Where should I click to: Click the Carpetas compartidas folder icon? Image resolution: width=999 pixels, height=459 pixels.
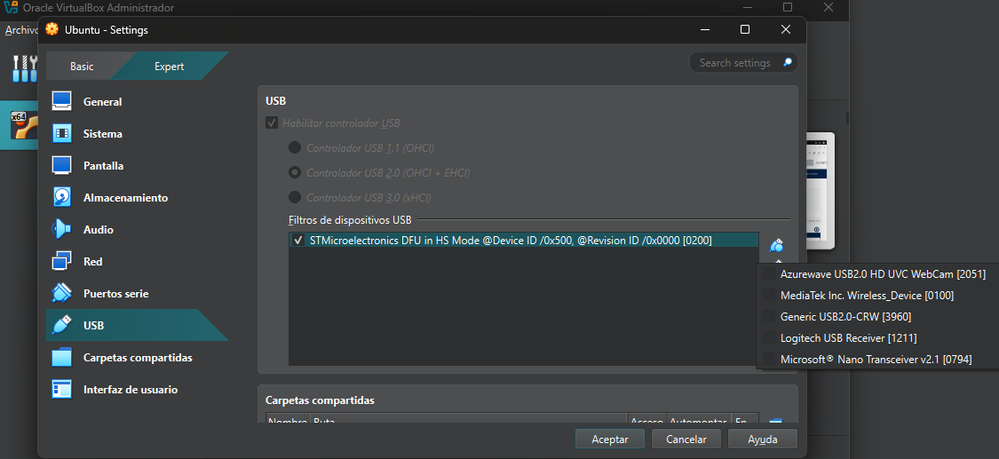click(x=62, y=358)
